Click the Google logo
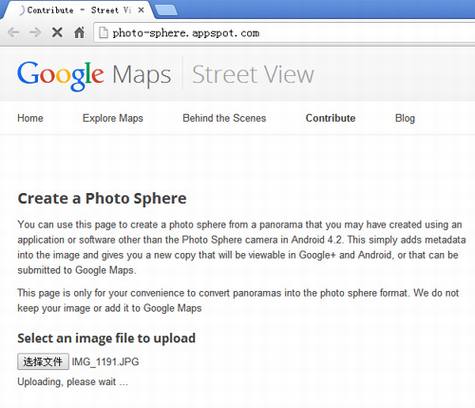475x408 pixels. [60, 76]
